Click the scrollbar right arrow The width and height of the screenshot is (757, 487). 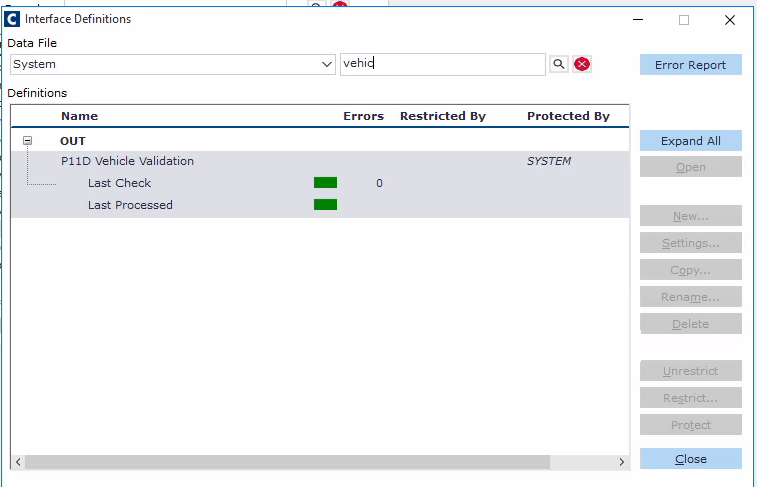tap(621, 462)
